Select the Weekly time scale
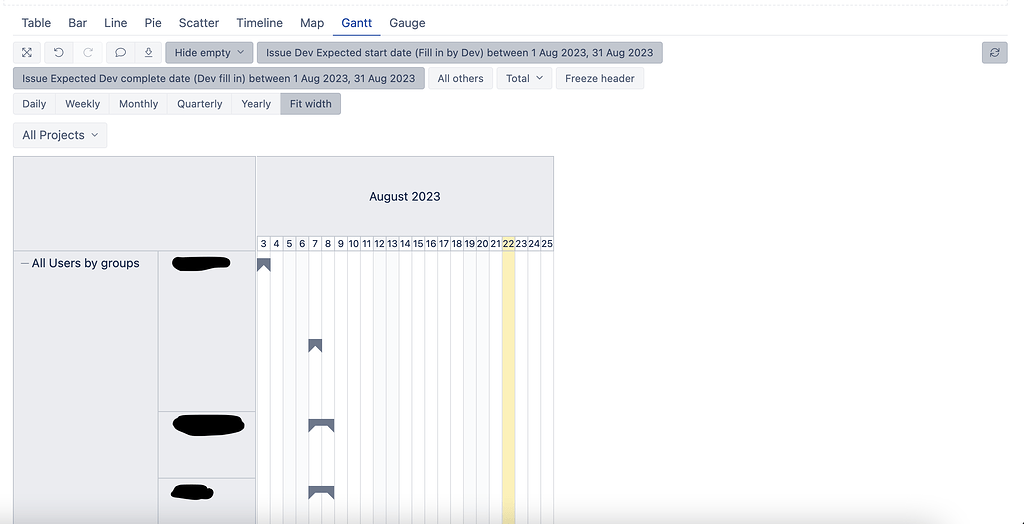 point(82,104)
